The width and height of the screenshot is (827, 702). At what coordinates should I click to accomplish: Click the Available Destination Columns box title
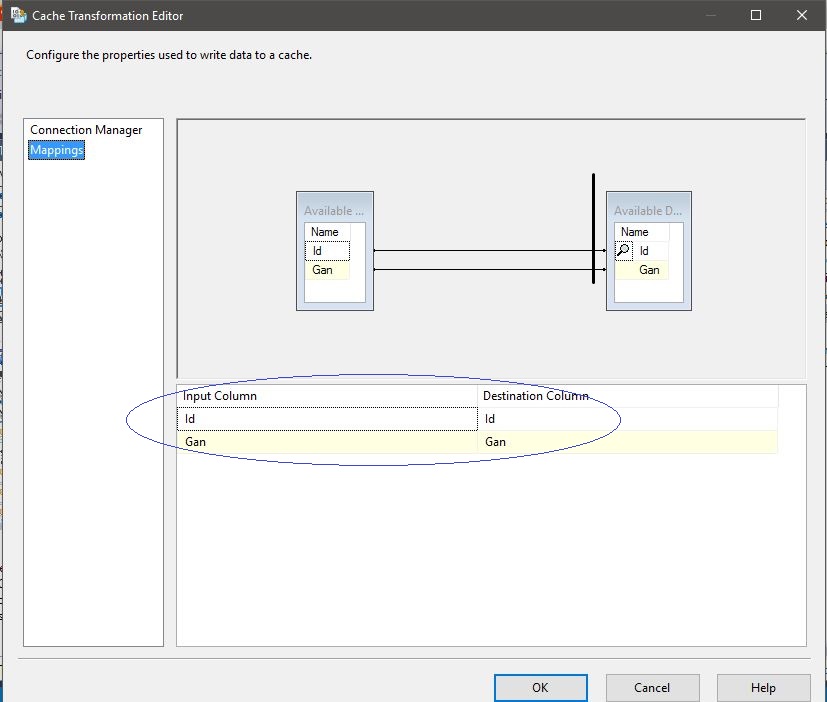(648, 210)
